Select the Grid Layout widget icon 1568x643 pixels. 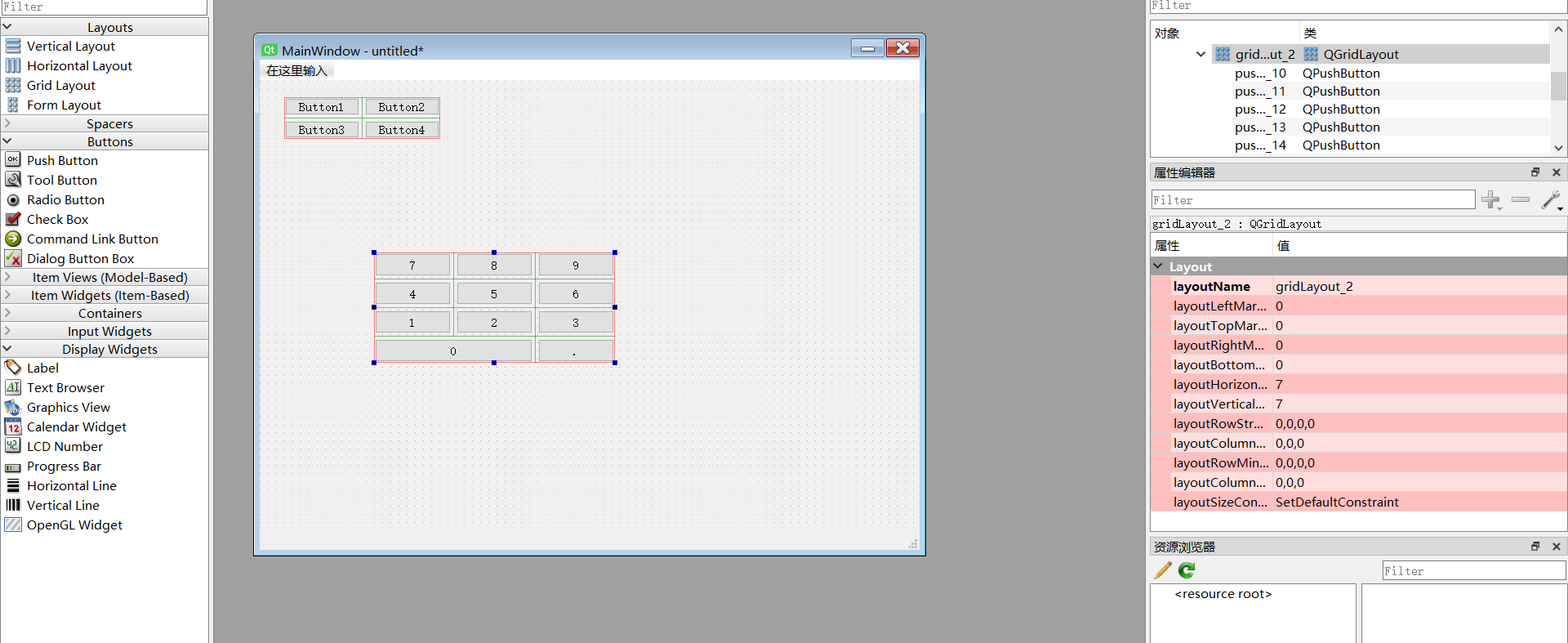click(13, 85)
